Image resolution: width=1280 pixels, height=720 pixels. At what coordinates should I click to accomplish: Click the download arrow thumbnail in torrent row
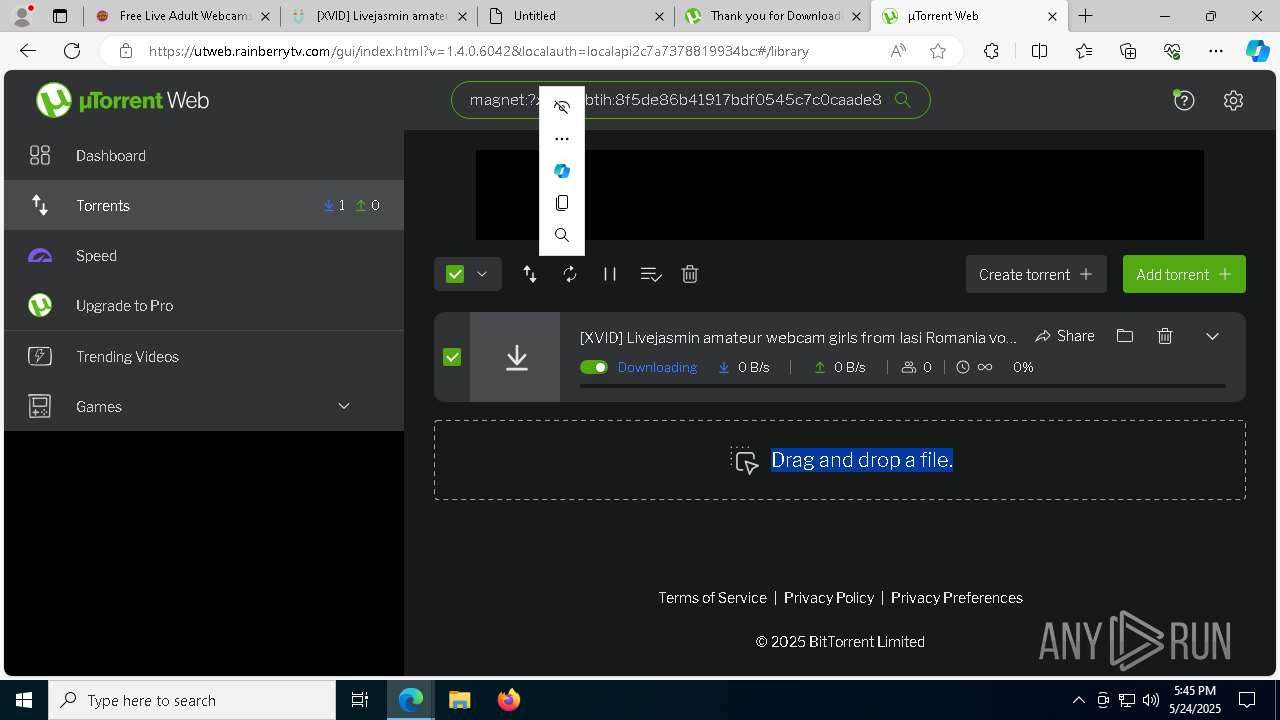click(516, 357)
